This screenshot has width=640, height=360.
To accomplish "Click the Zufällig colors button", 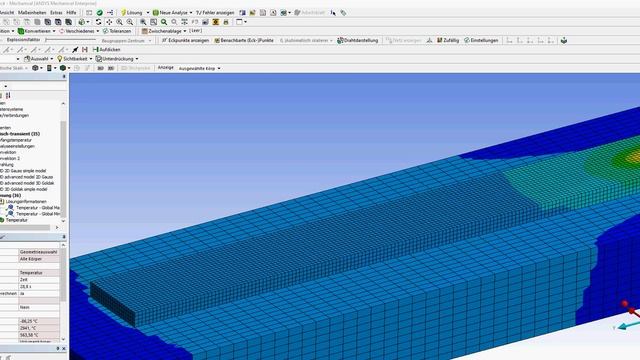I will point(448,40).
